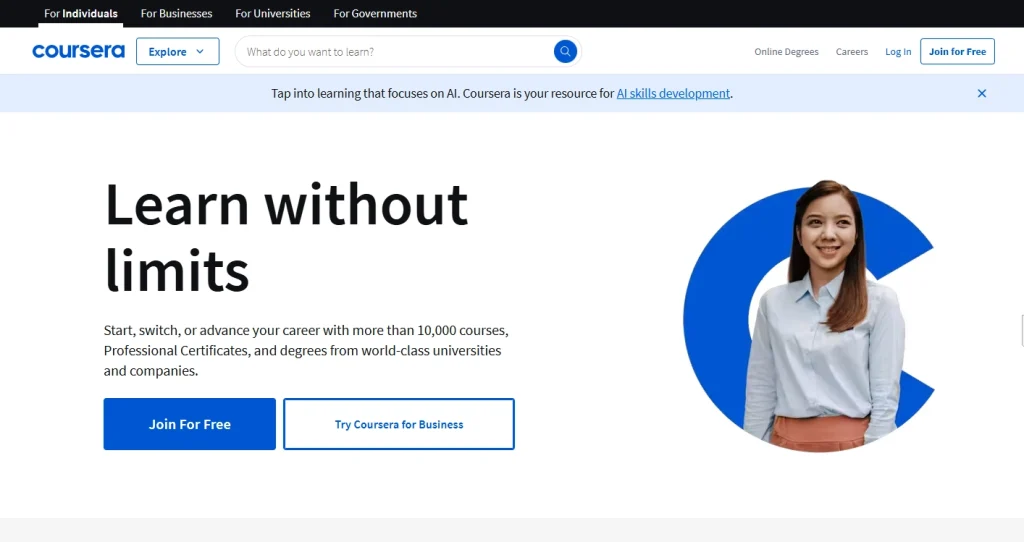Dismiss the AI learning banner with X
The width and height of the screenshot is (1024, 542).
point(981,93)
